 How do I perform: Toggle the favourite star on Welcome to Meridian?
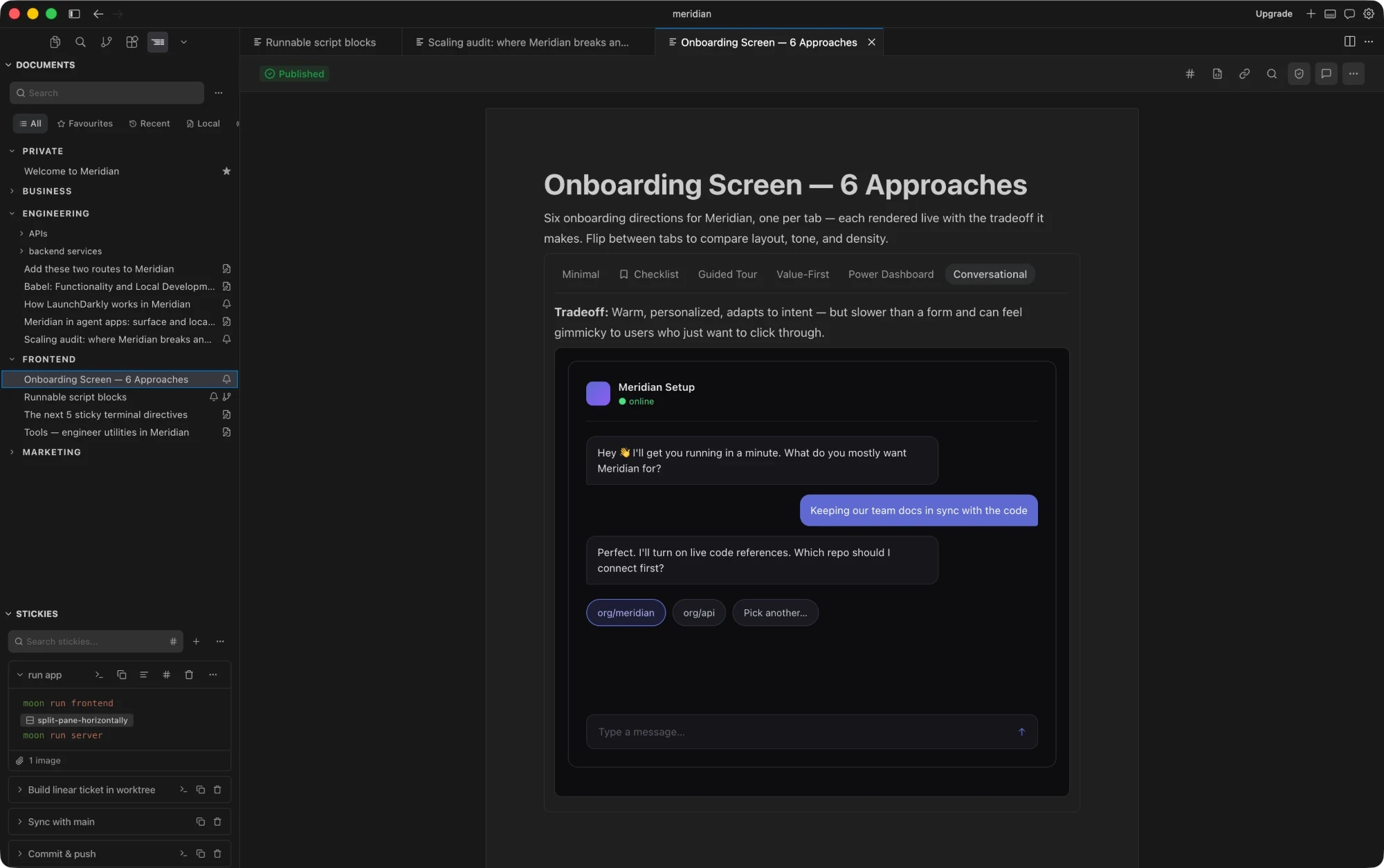226,172
